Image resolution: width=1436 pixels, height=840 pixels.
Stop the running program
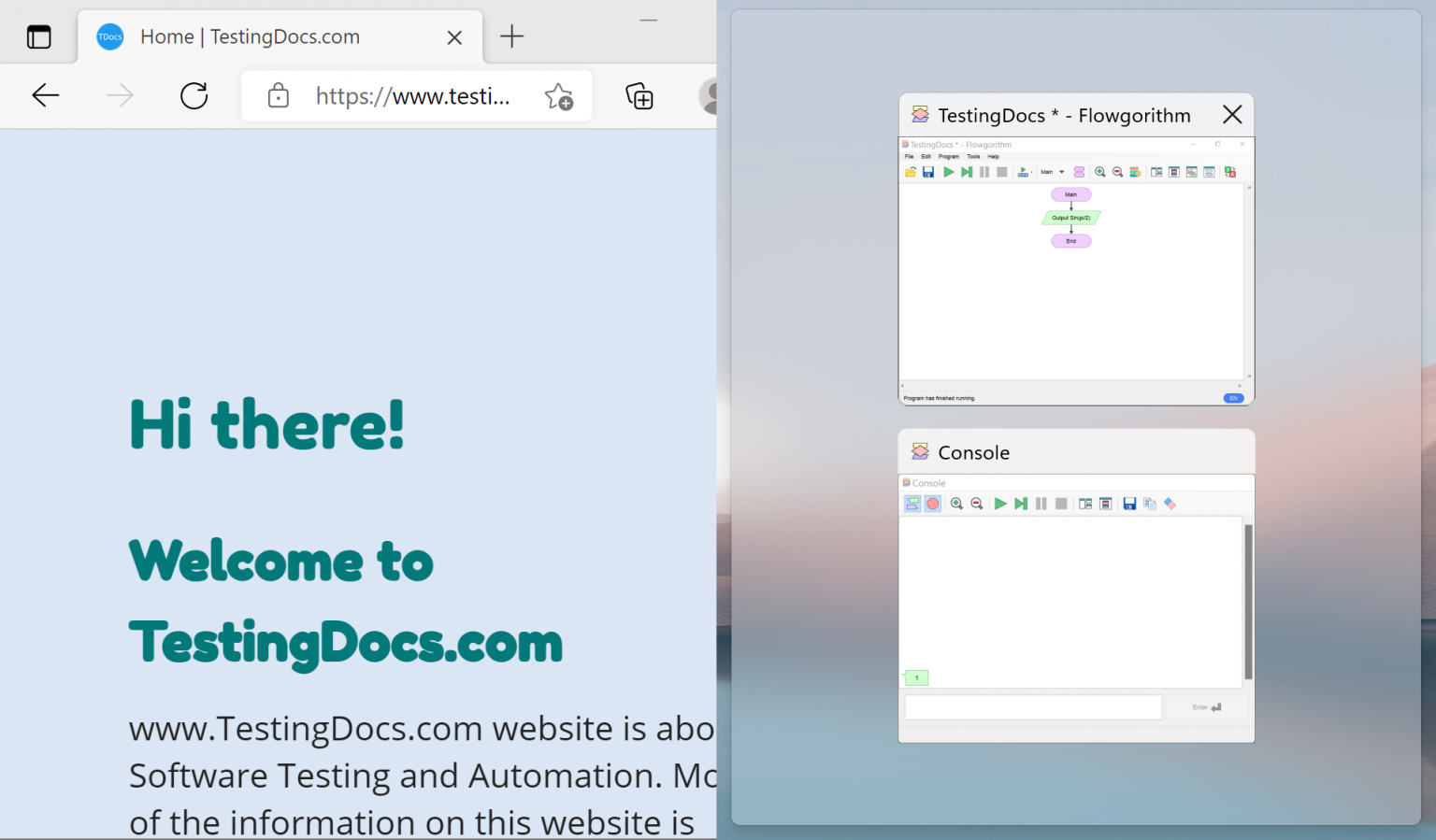pyautogui.click(x=1000, y=172)
